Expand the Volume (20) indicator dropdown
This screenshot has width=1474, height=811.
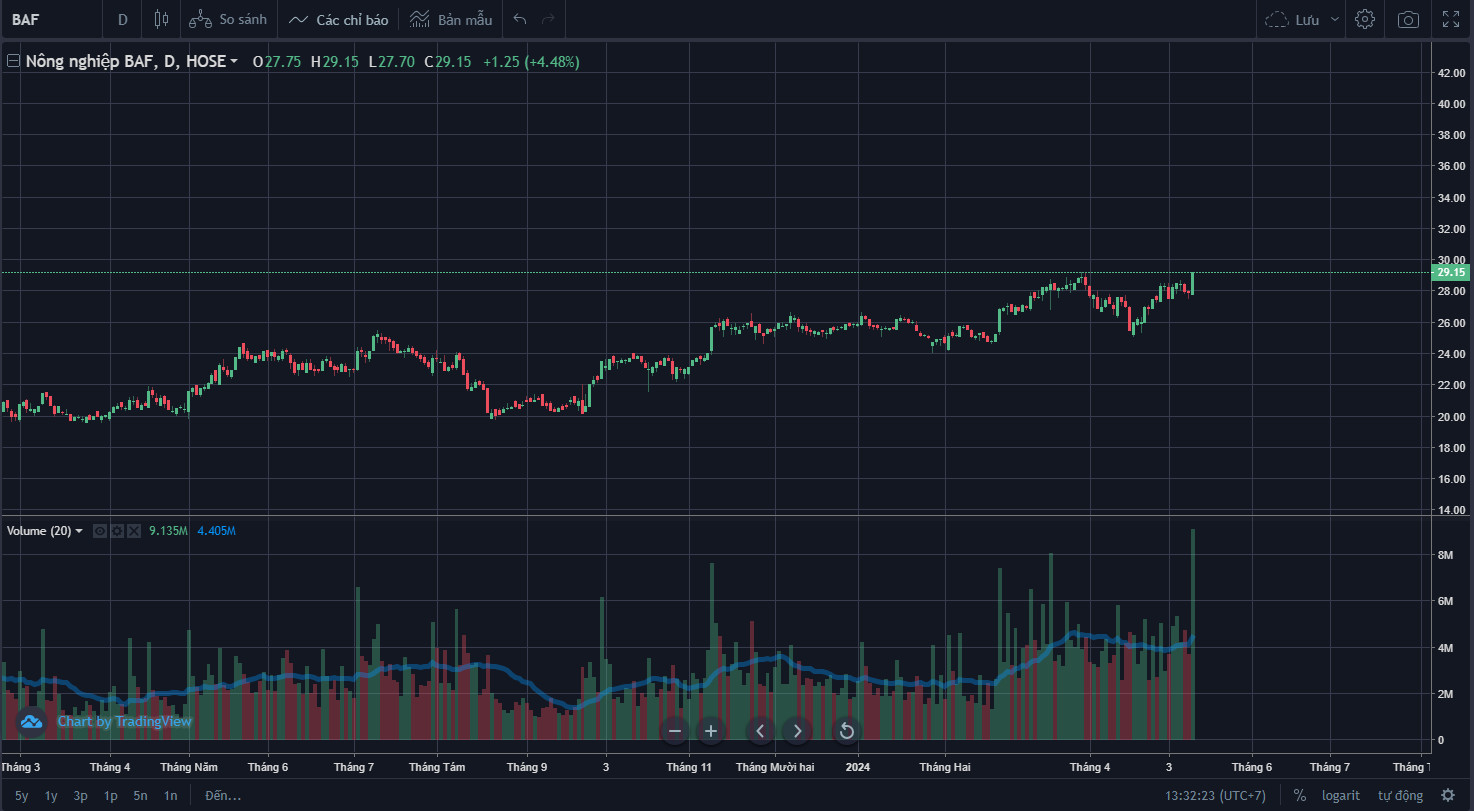(x=79, y=531)
